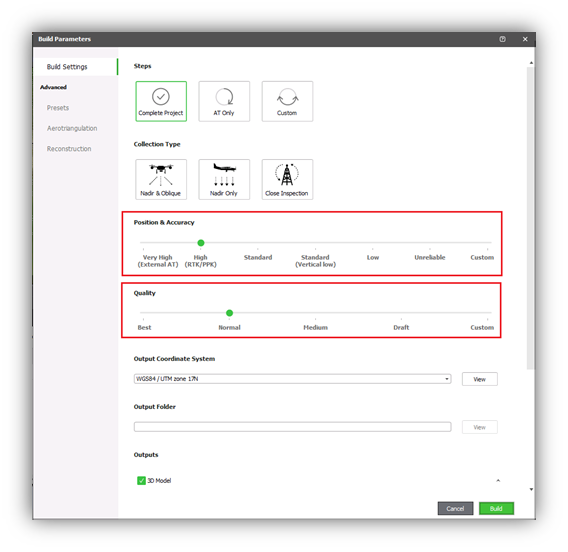View the output coordinate system details
This screenshot has width=568, height=552.
pos(480,379)
